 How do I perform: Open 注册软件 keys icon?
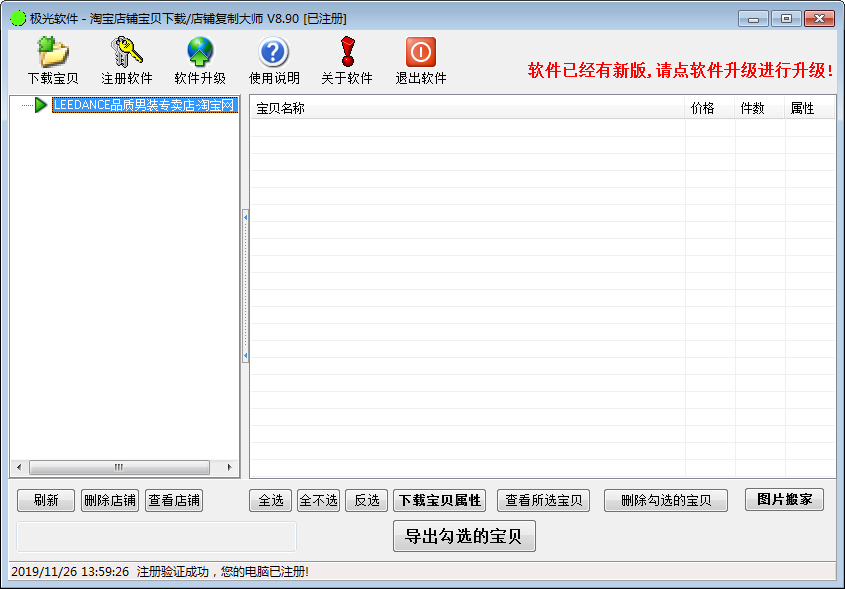tap(127, 52)
